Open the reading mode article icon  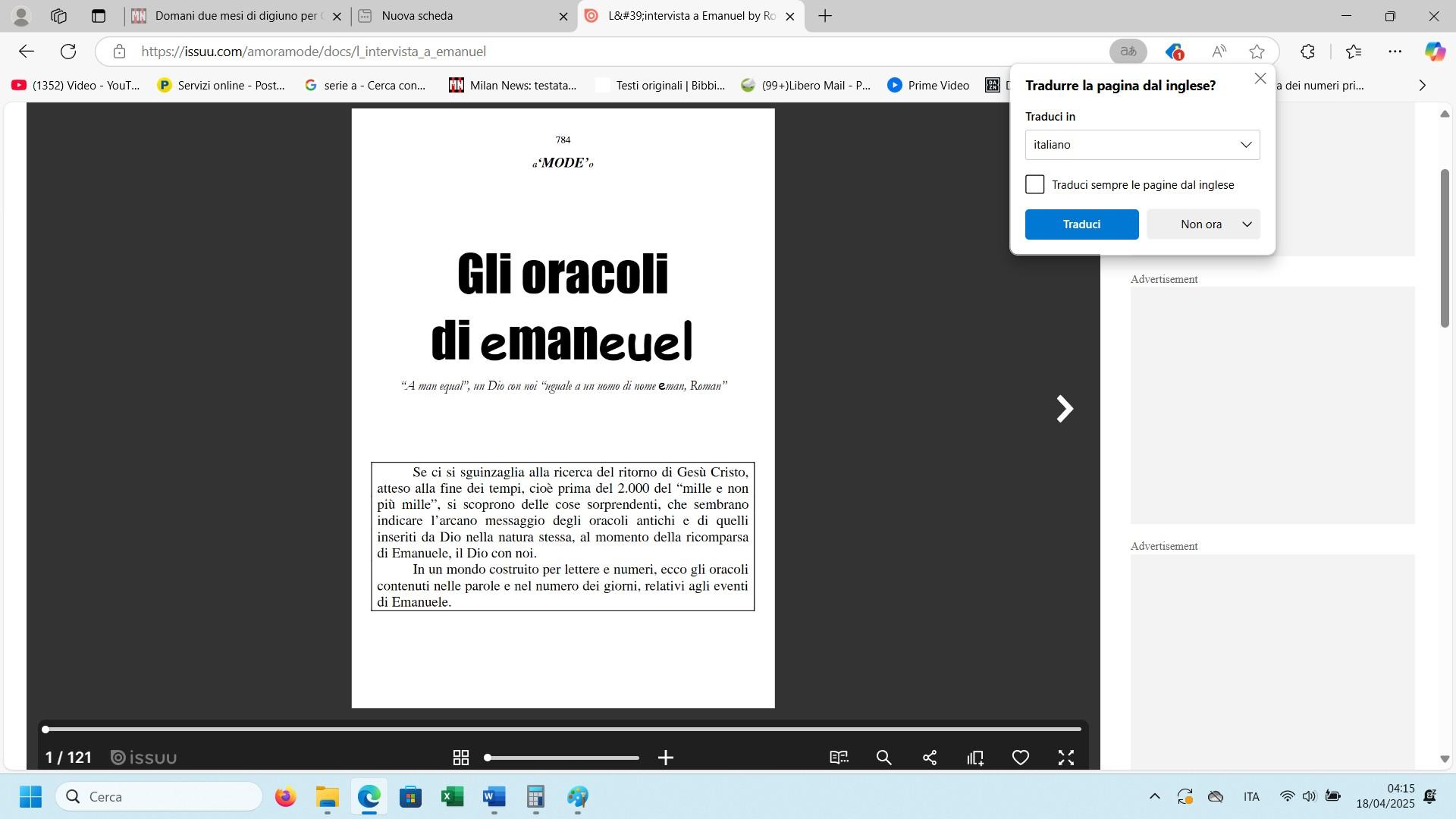point(839,758)
